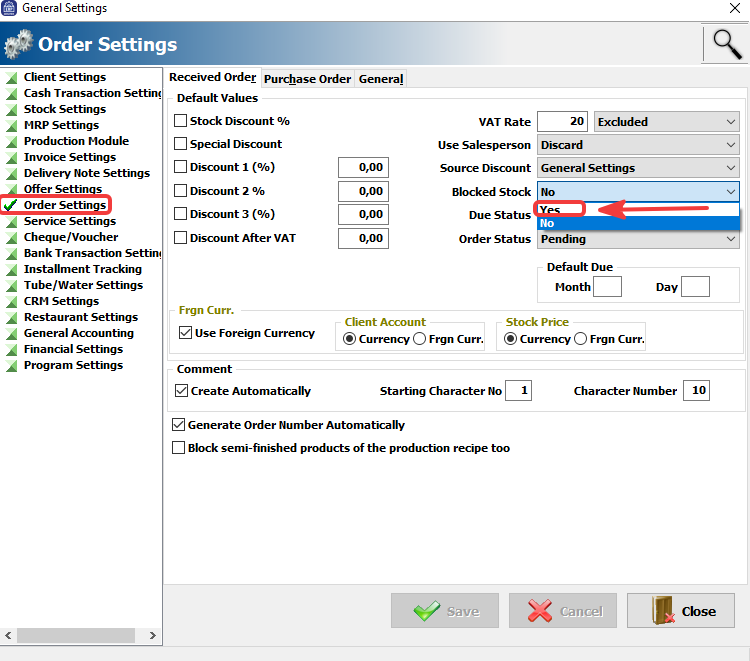Click the green checkmark beside Order Settings
This screenshot has width=750, height=661.
10,205
